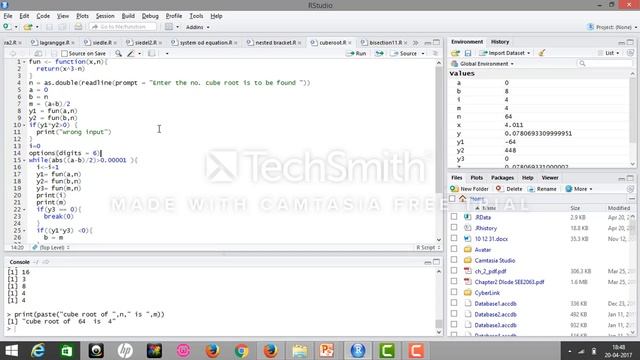The image size is (640, 360).
Task: Open the Project: (None) dropdown
Action: [612, 27]
